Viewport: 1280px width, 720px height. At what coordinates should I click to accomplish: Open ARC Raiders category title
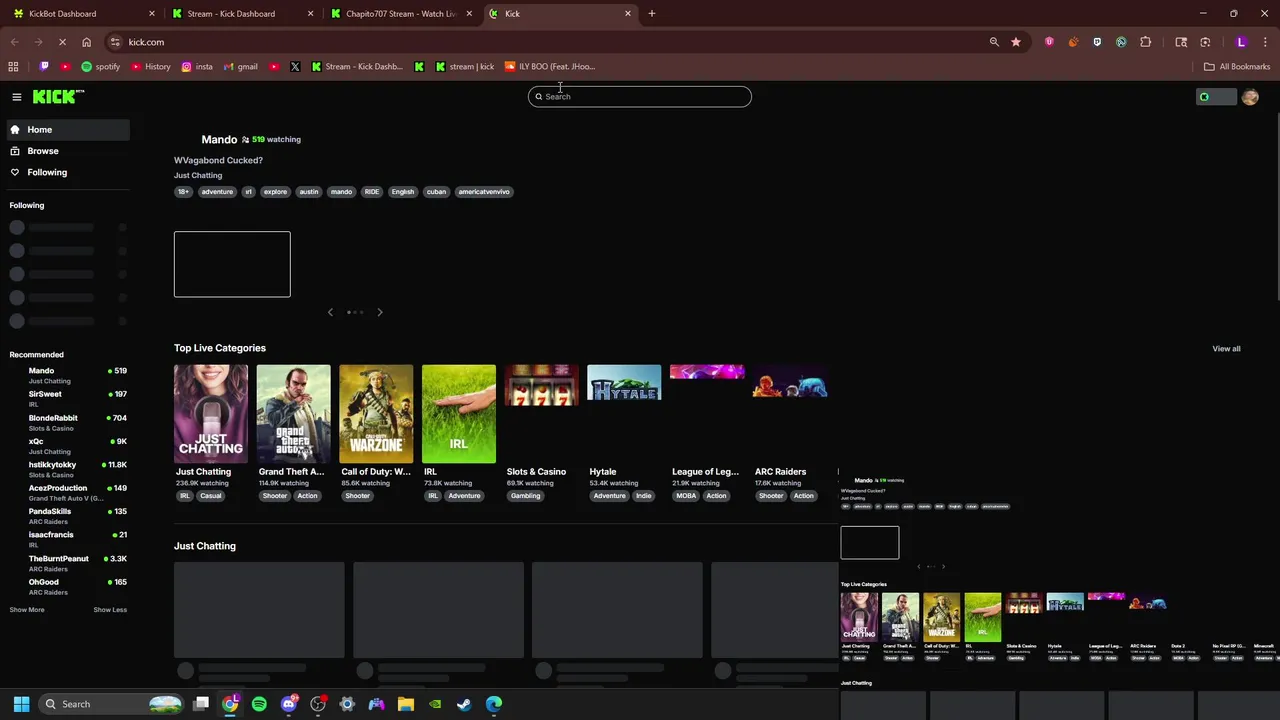780,472
